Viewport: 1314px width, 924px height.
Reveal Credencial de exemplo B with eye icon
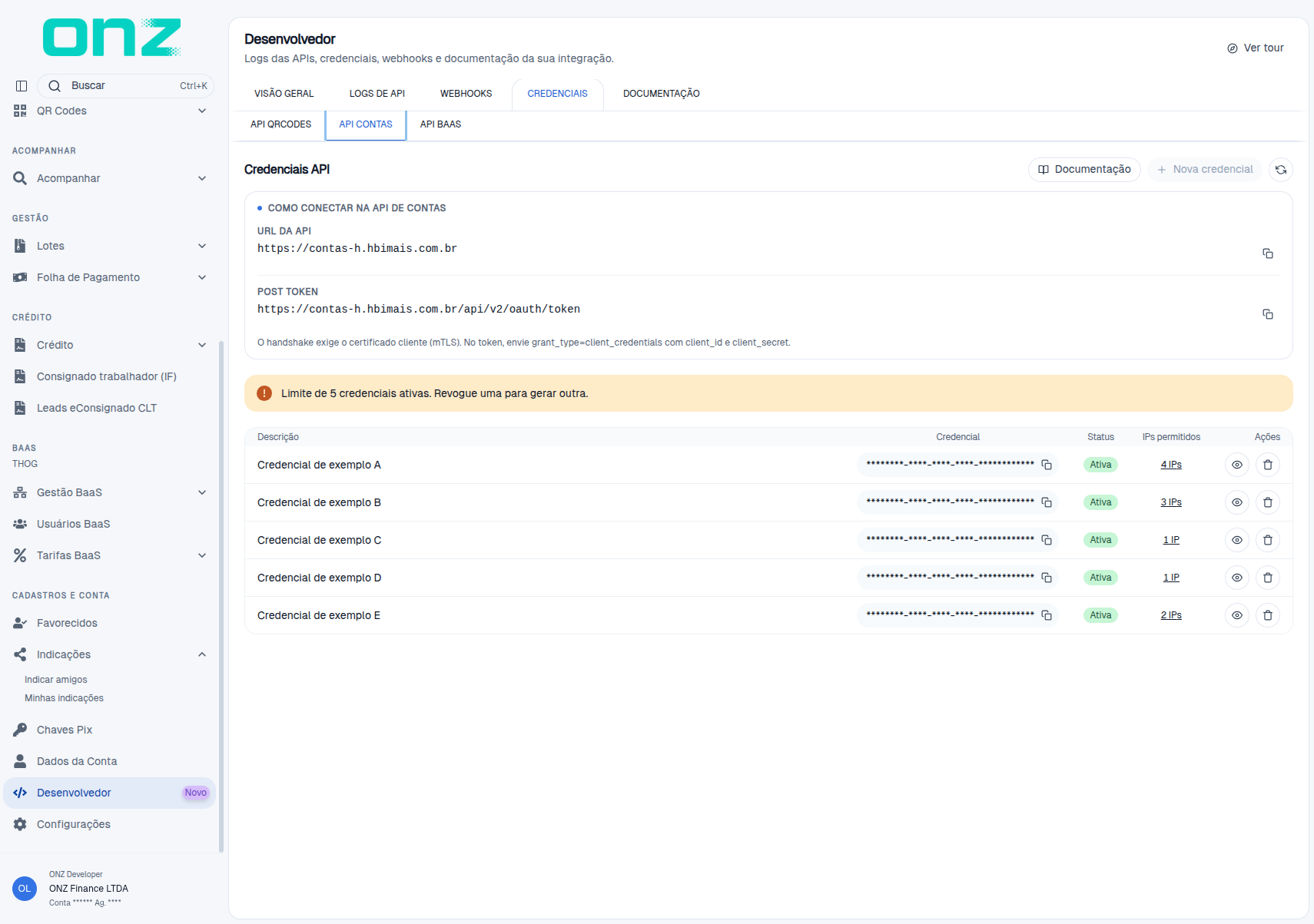[x=1237, y=502]
